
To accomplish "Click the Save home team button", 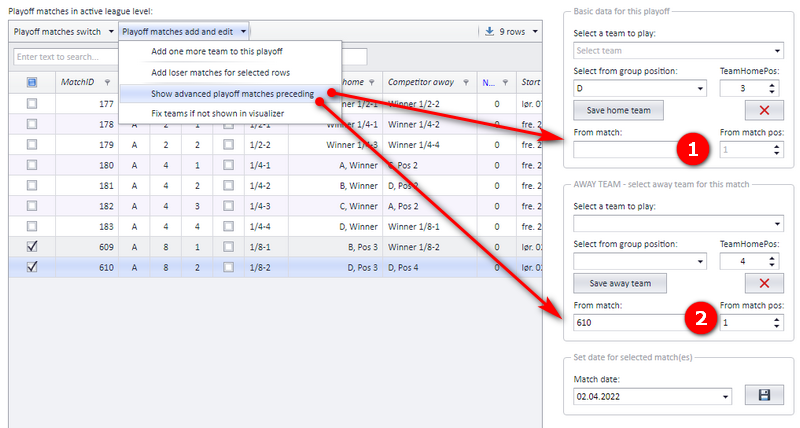I will click(x=618, y=110).
